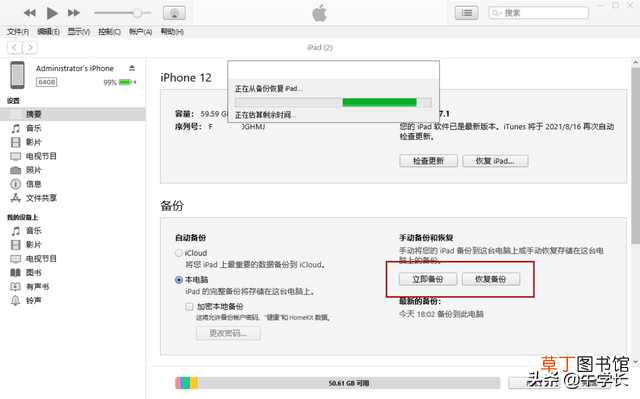Open the 显示(V) menu
640x399 pixels.
click(x=79, y=32)
